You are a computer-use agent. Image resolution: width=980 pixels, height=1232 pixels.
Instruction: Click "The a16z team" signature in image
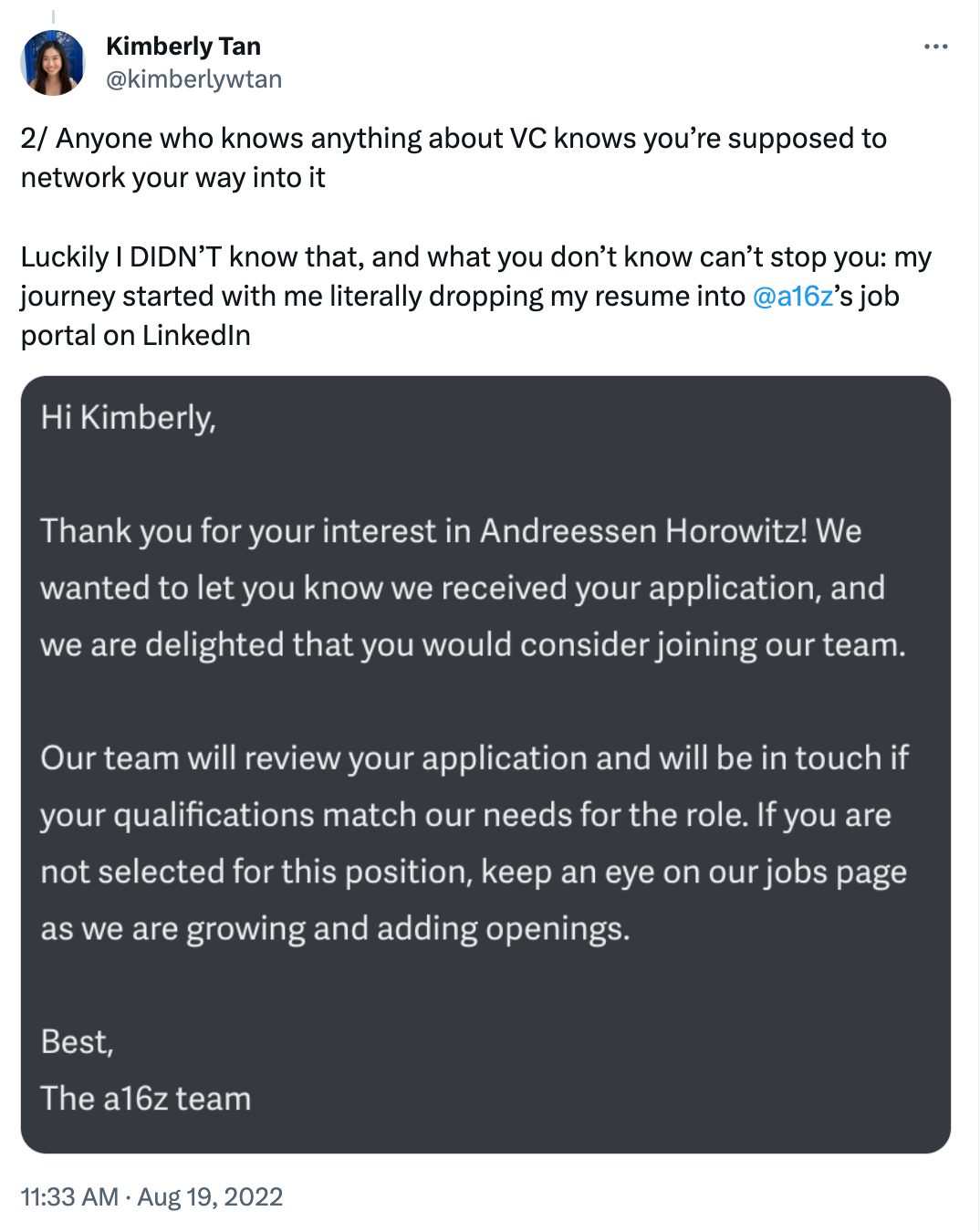click(146, 1099)
